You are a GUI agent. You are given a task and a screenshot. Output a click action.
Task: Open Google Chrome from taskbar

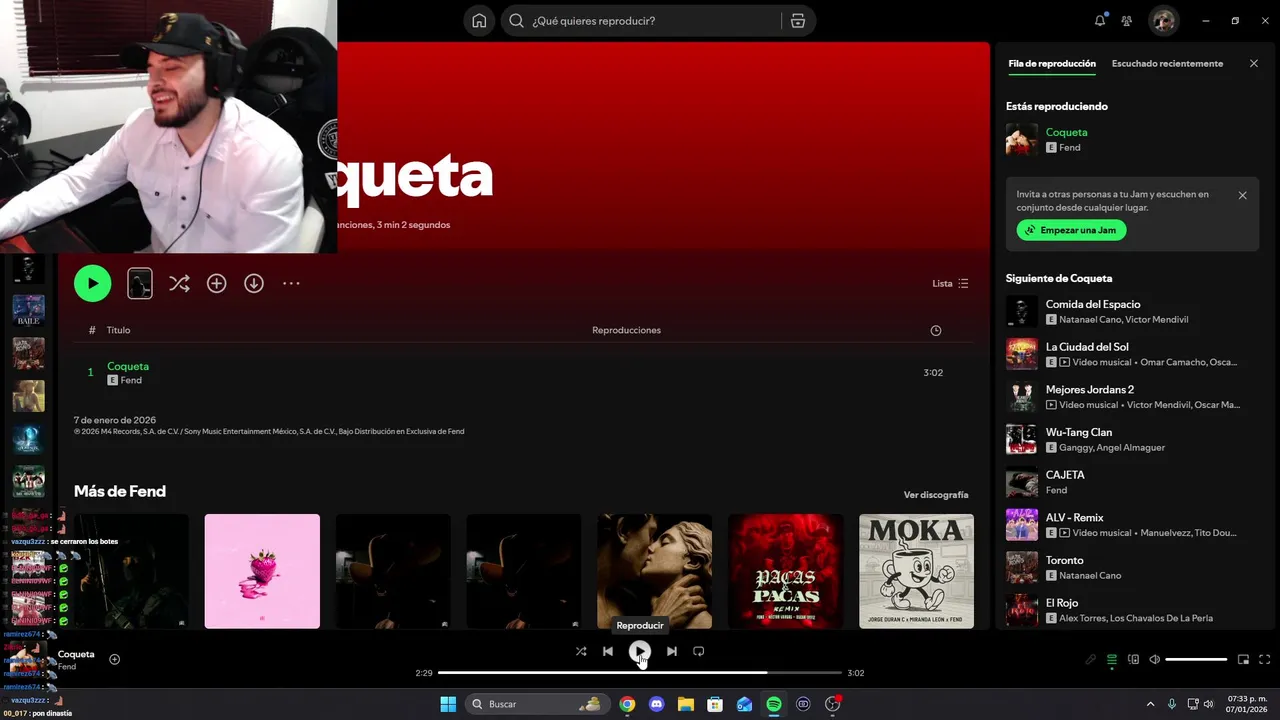pos(627,704)
